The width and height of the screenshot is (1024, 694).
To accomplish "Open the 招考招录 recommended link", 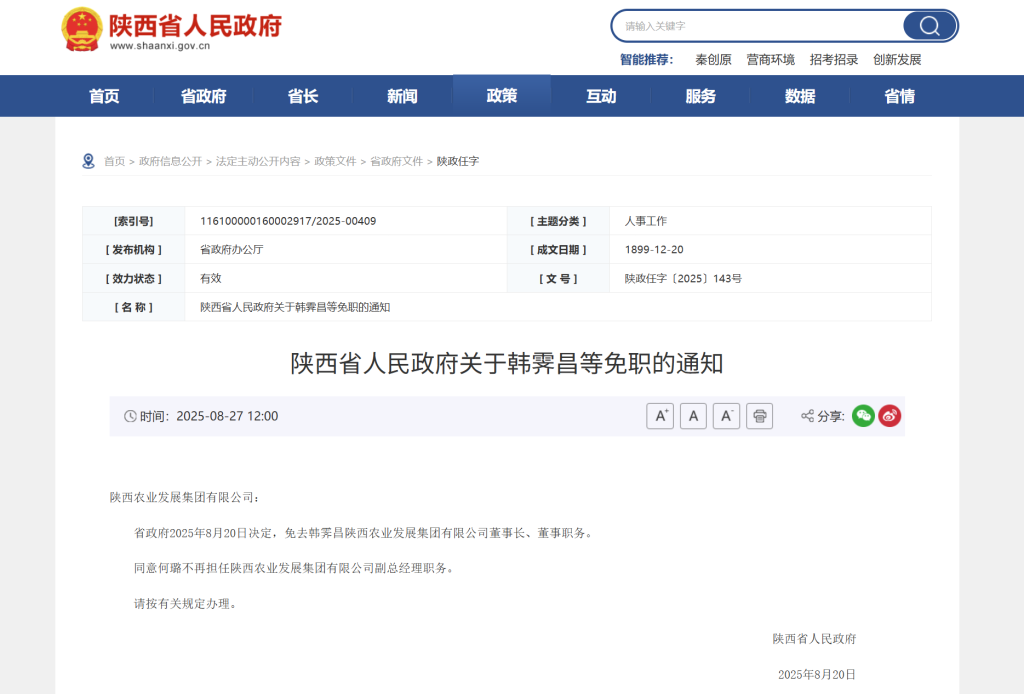I will (834, 60).
